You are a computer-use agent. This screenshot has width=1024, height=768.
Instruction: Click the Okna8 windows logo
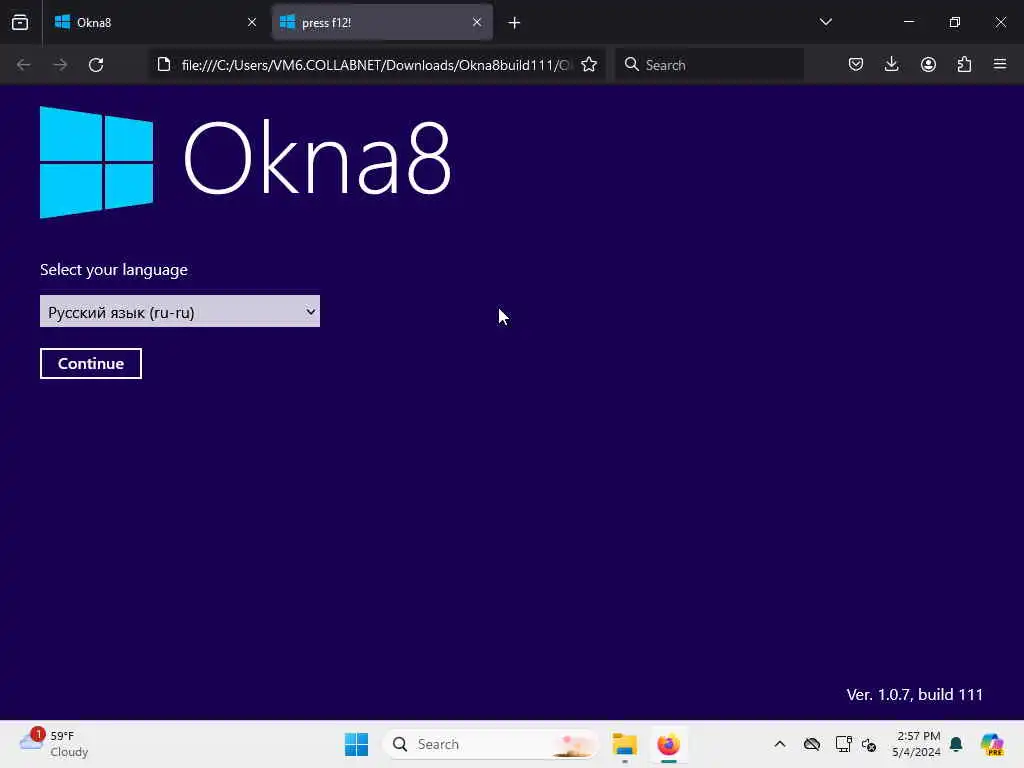click(x=97, y=162)
